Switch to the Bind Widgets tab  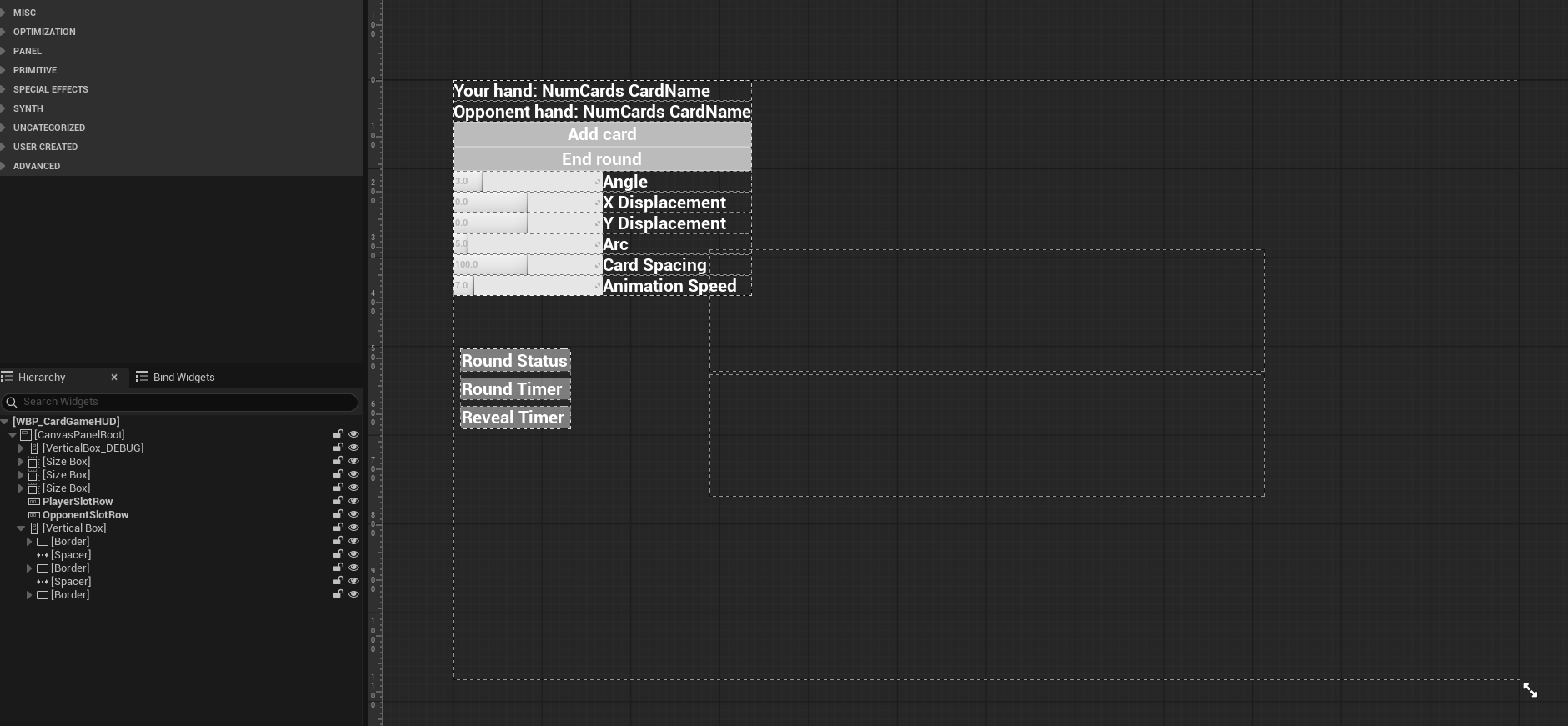coord(176,378)
